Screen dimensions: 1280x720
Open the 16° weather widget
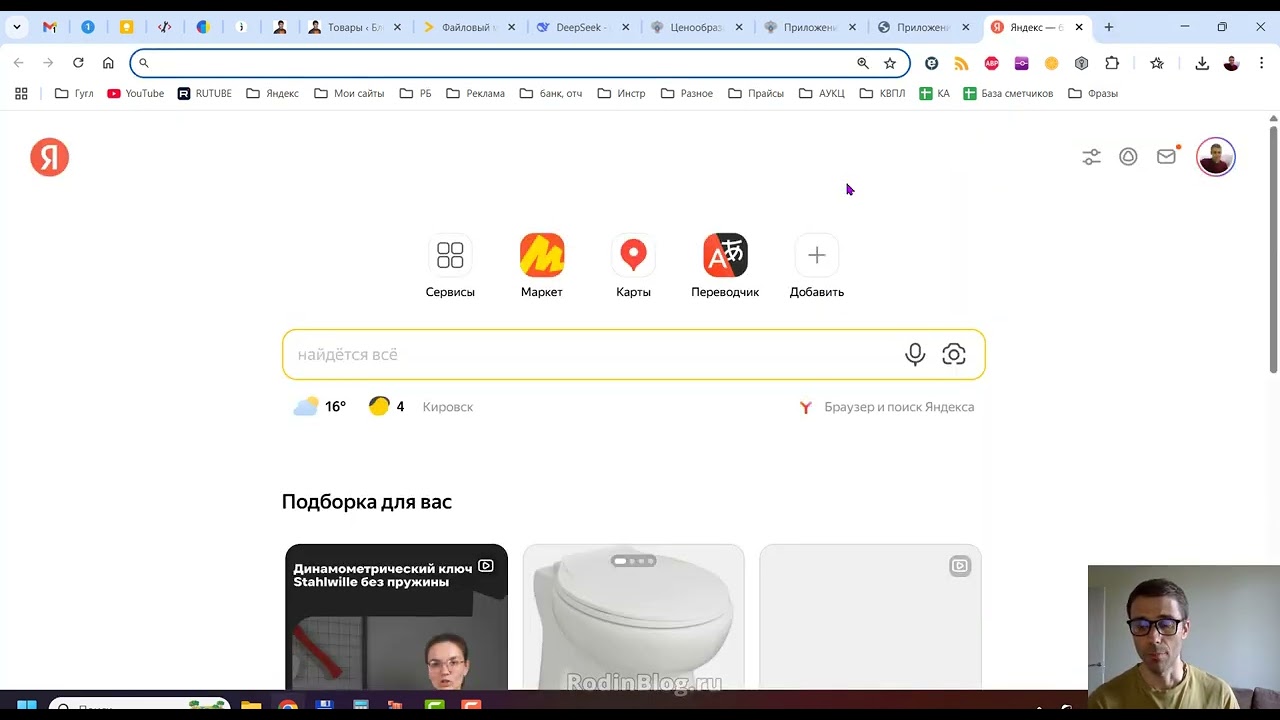pyautogui.click(x=320, y=407)
